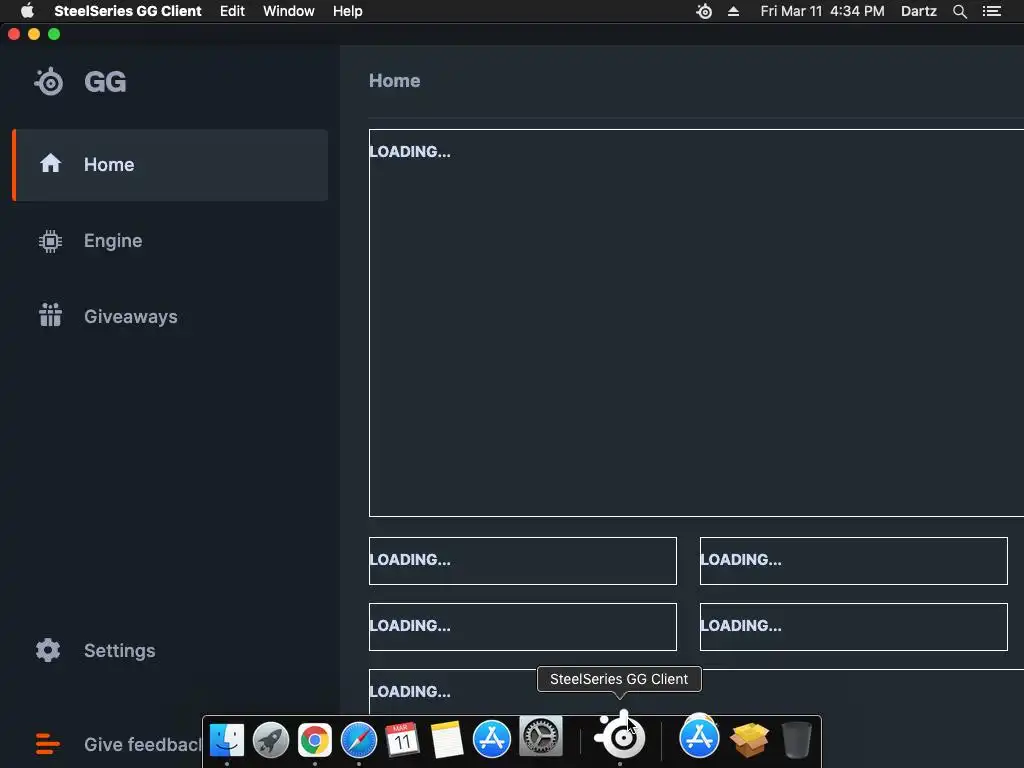The height and width of the screenshot is (768, 1024).
Task: Click the GG title text
Action: click(x=105, y=82)
